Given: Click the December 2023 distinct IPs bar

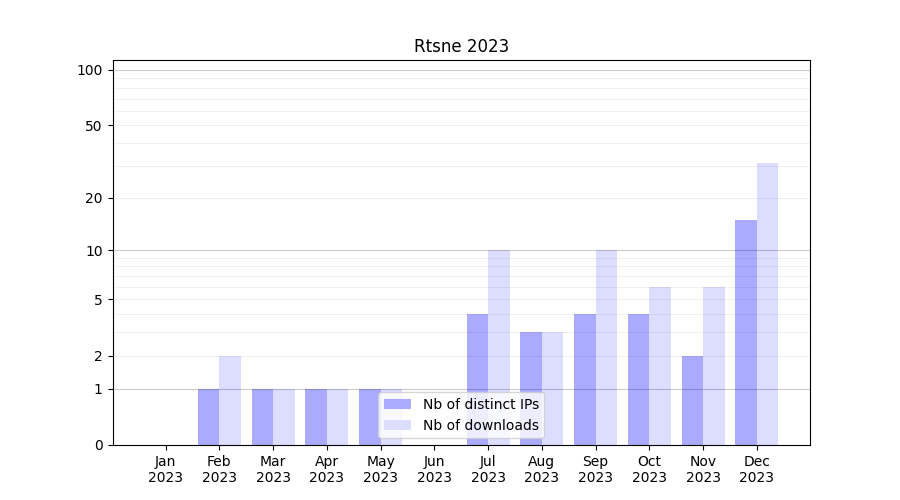Looking at the screenshot, I should (746, 332).
